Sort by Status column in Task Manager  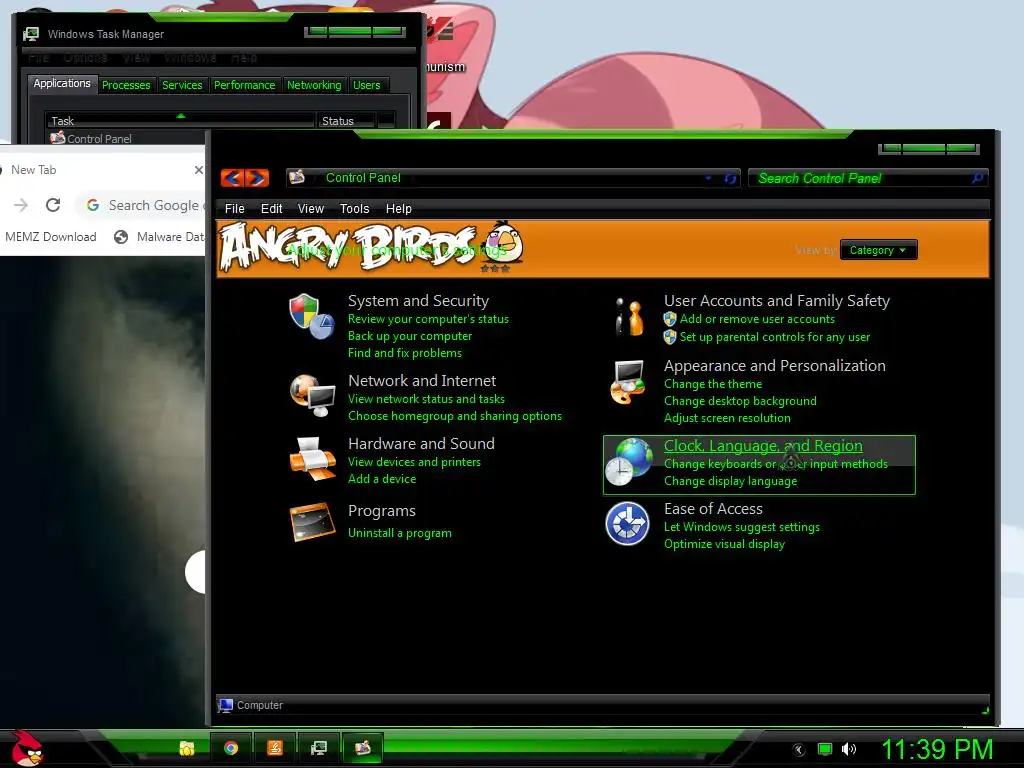click(x=345, y=121)
